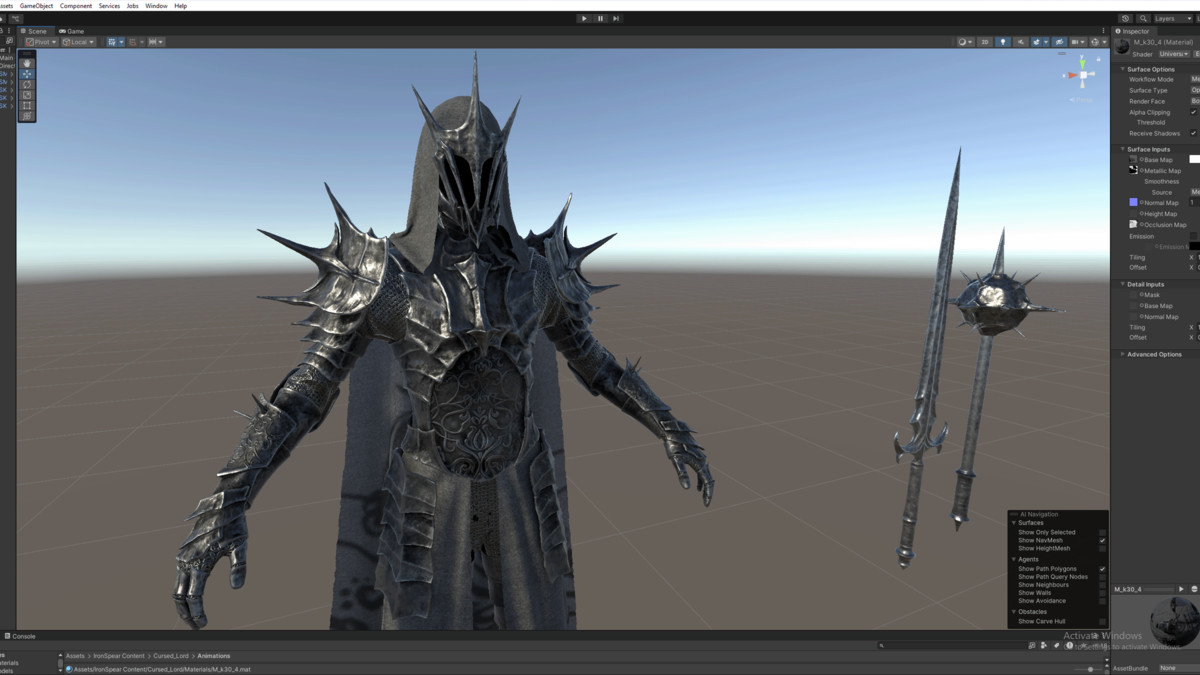Screen dimensions: 1200x675
Task: Collapse the Agents section in AI Navigation
Action: (1014, 559)
